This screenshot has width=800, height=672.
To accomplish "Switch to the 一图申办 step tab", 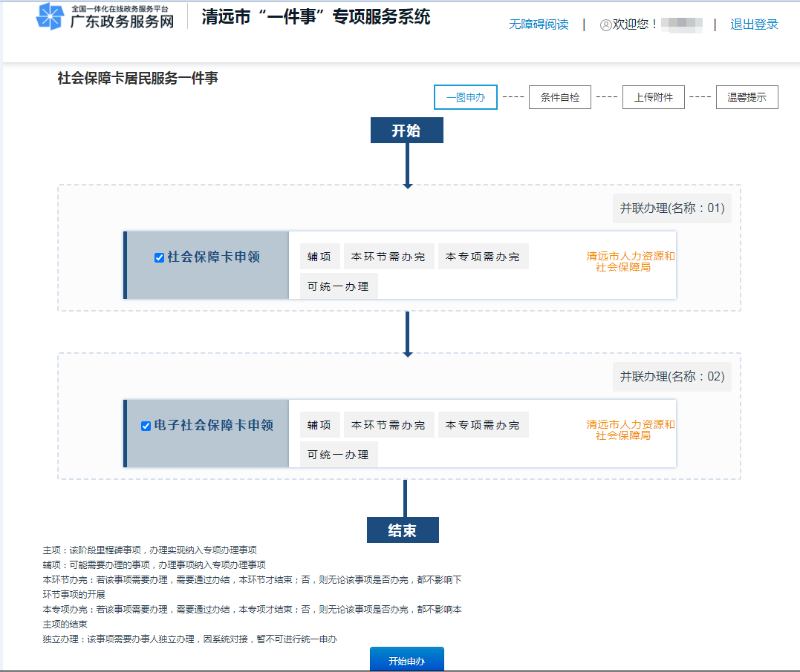I will point(465,97).
